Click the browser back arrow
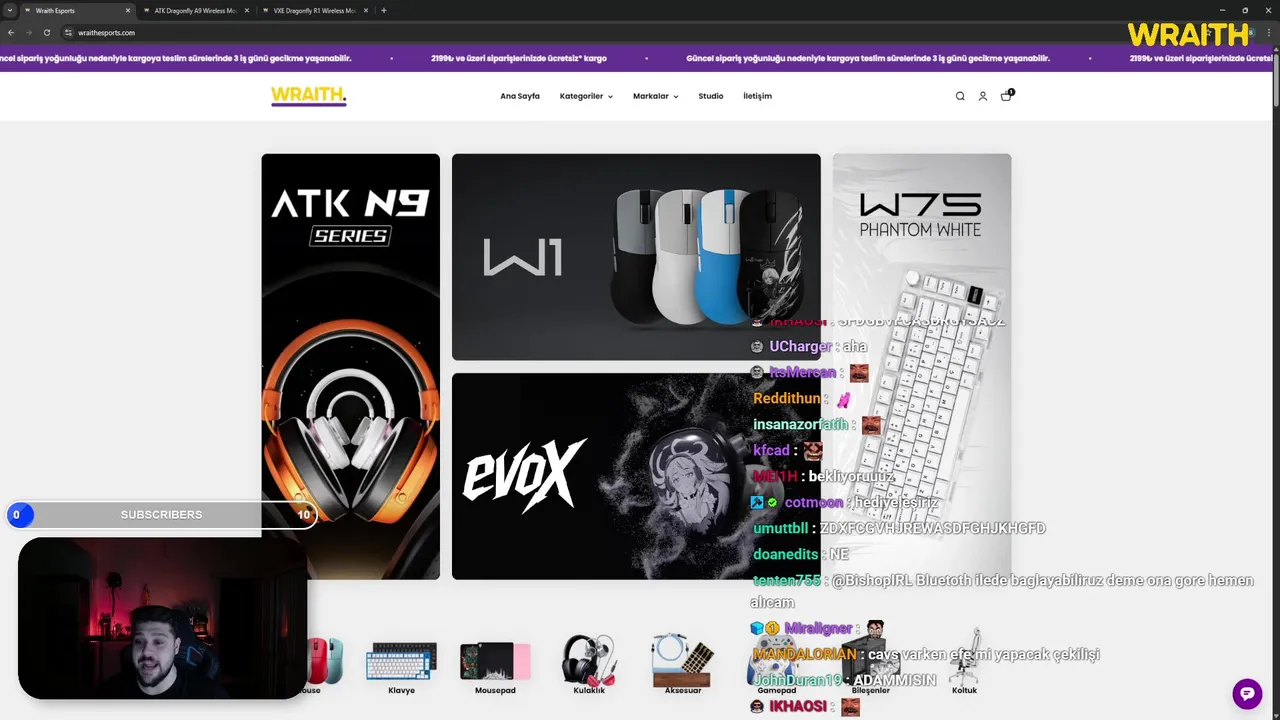 click(x=11, y=32)
